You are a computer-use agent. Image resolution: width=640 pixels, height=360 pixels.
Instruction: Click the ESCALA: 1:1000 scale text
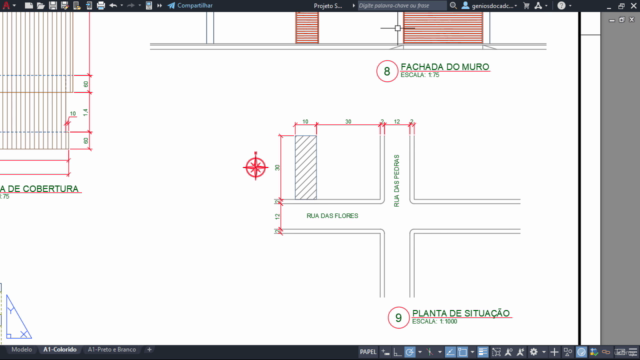(435, 322)
